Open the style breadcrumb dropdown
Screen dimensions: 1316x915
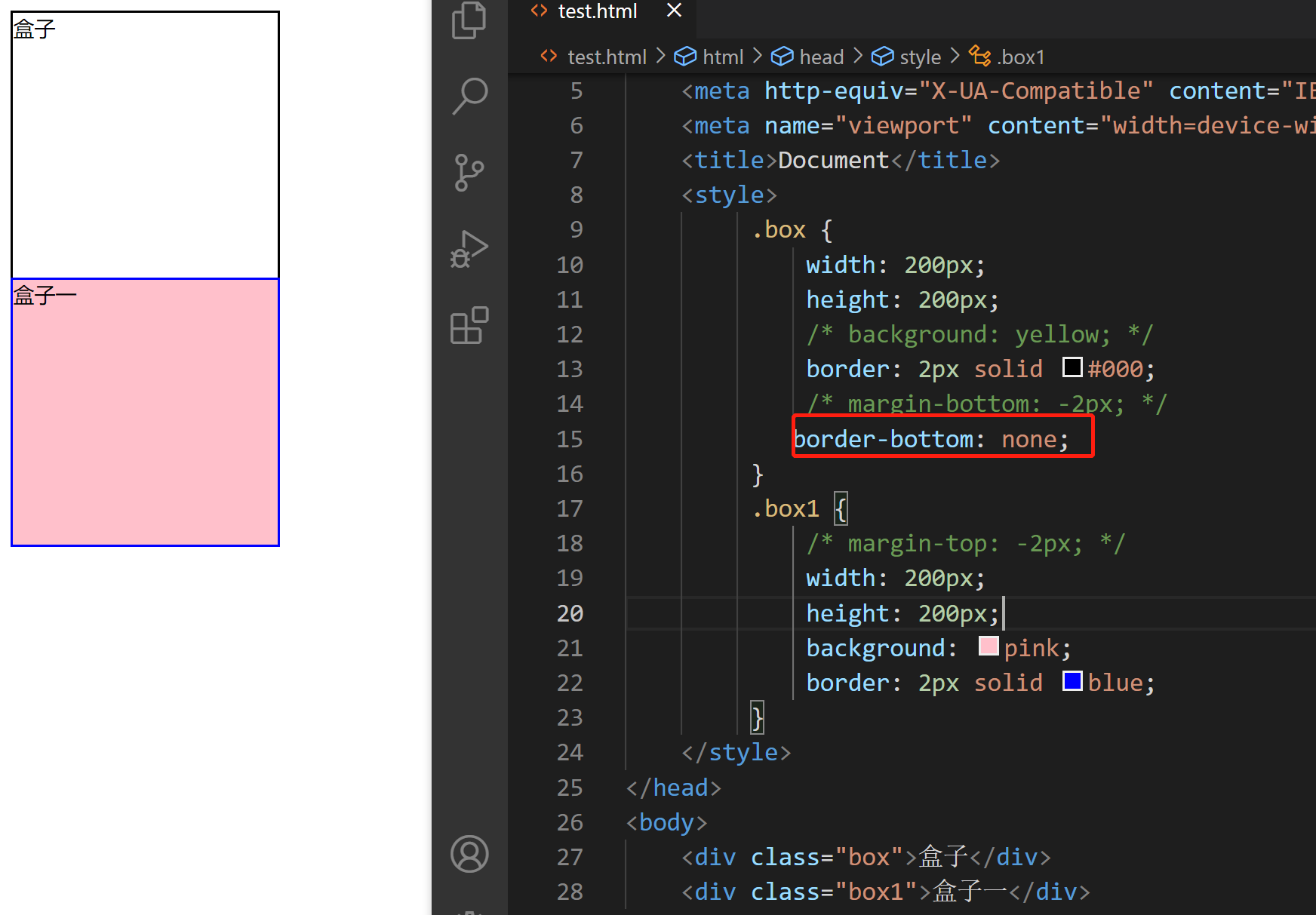click(920, 56)
